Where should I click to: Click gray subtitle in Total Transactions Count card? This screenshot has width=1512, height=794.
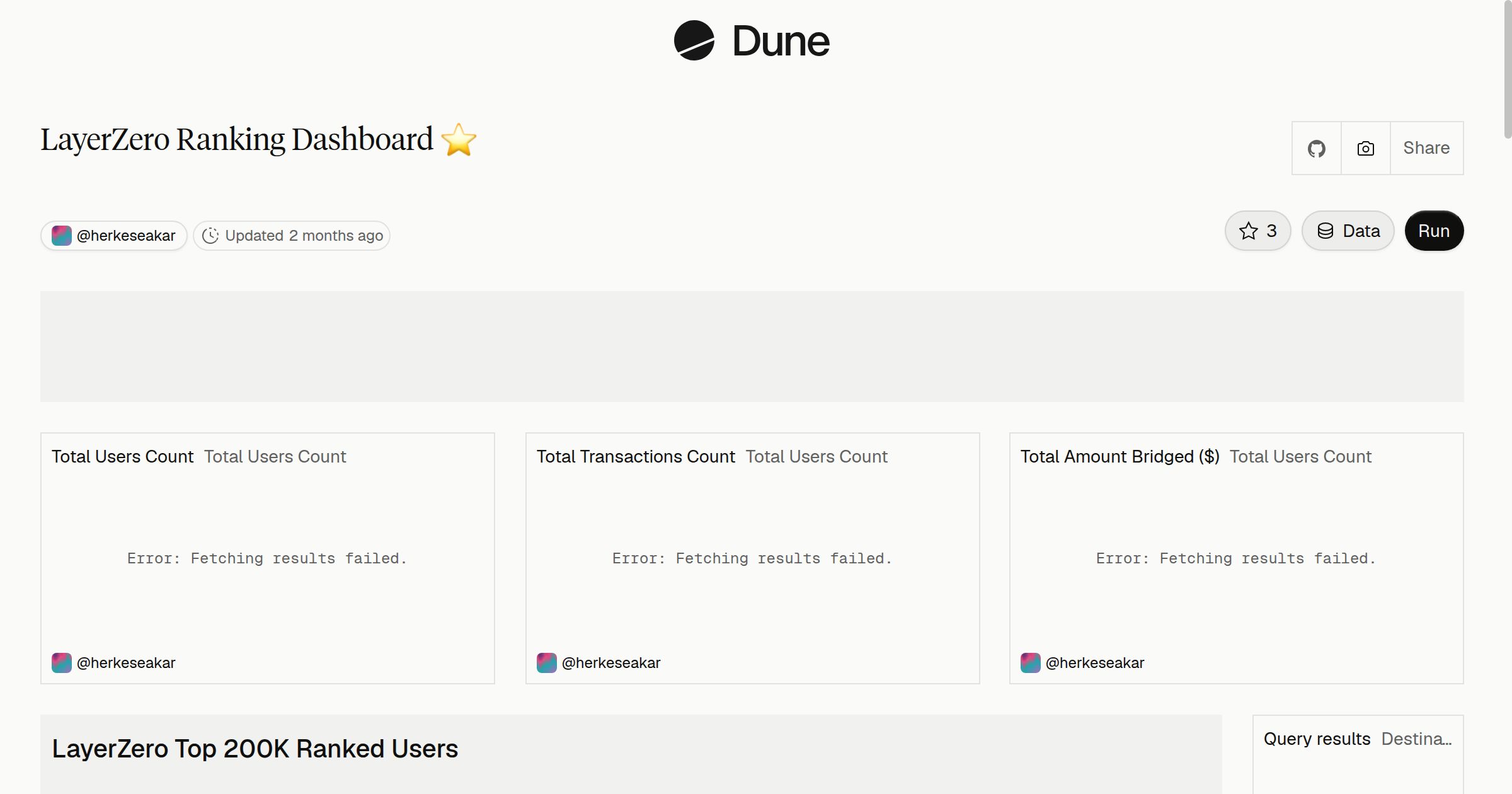click(x=816, y=456)
